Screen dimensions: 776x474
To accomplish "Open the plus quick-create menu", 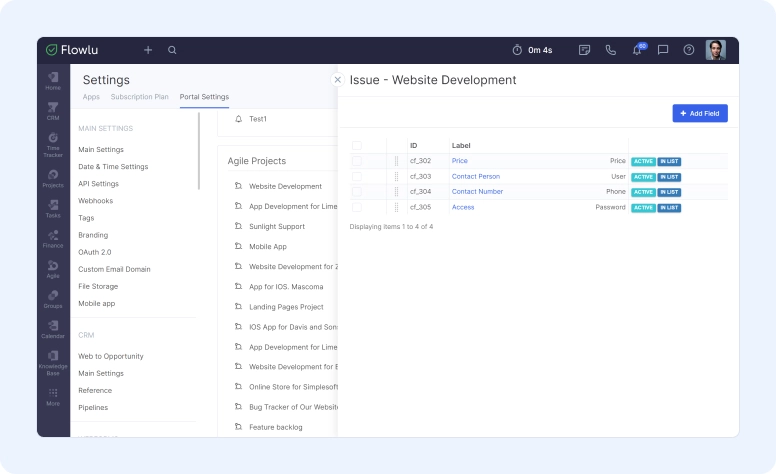I will pyautogui.click(x=148, y=50).
